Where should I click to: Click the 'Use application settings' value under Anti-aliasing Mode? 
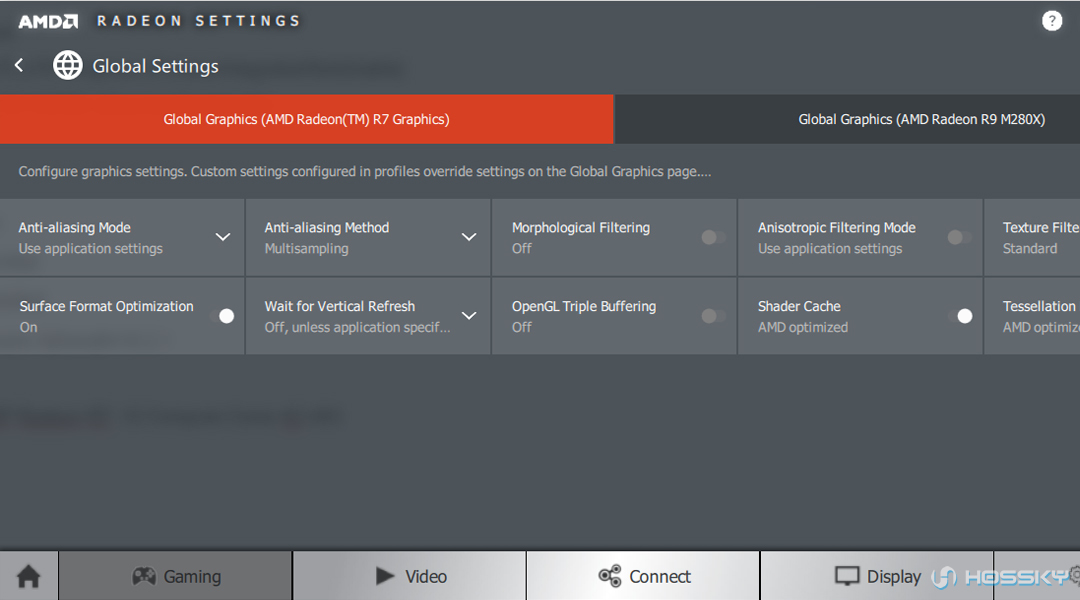[x=90, y=249]
